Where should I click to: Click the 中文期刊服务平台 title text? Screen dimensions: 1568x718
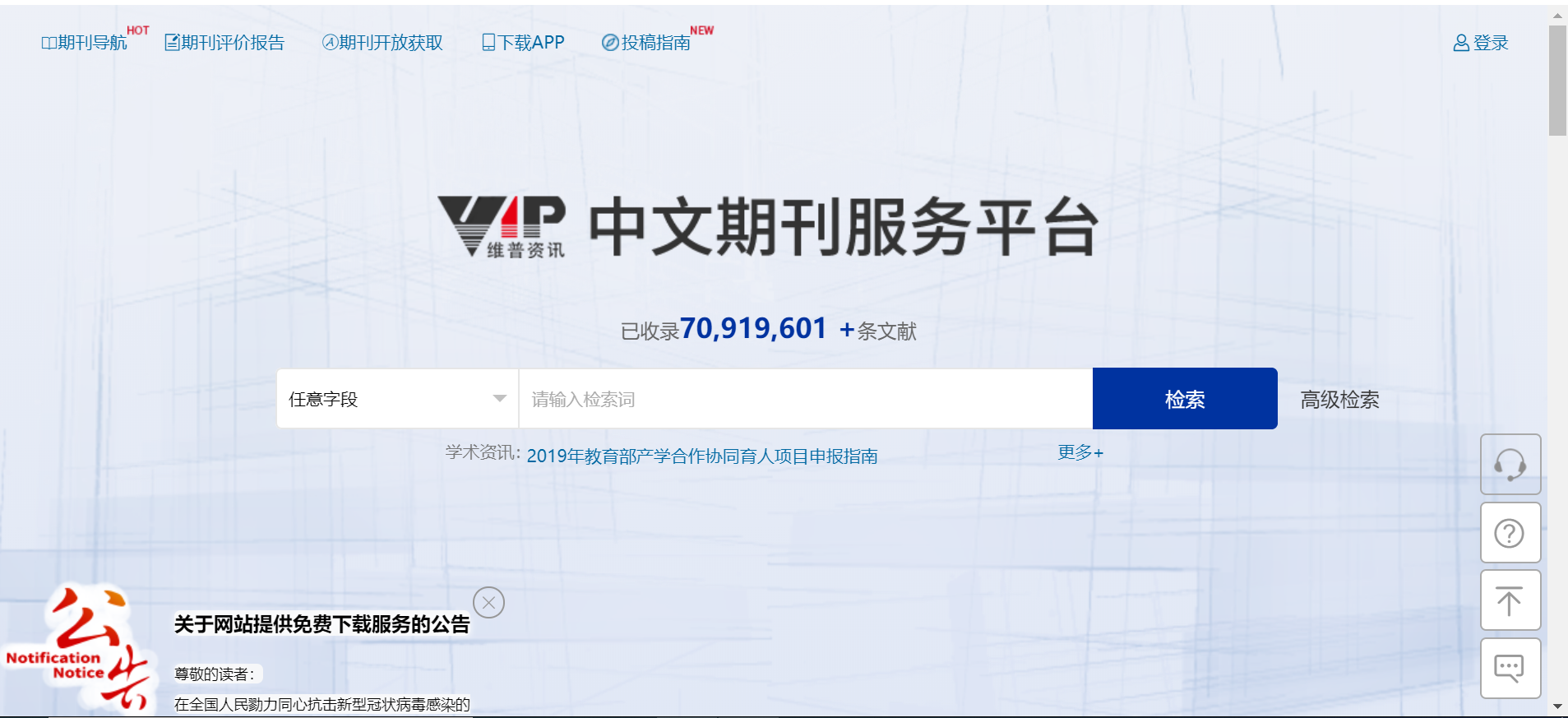click(x=844, y=227)
